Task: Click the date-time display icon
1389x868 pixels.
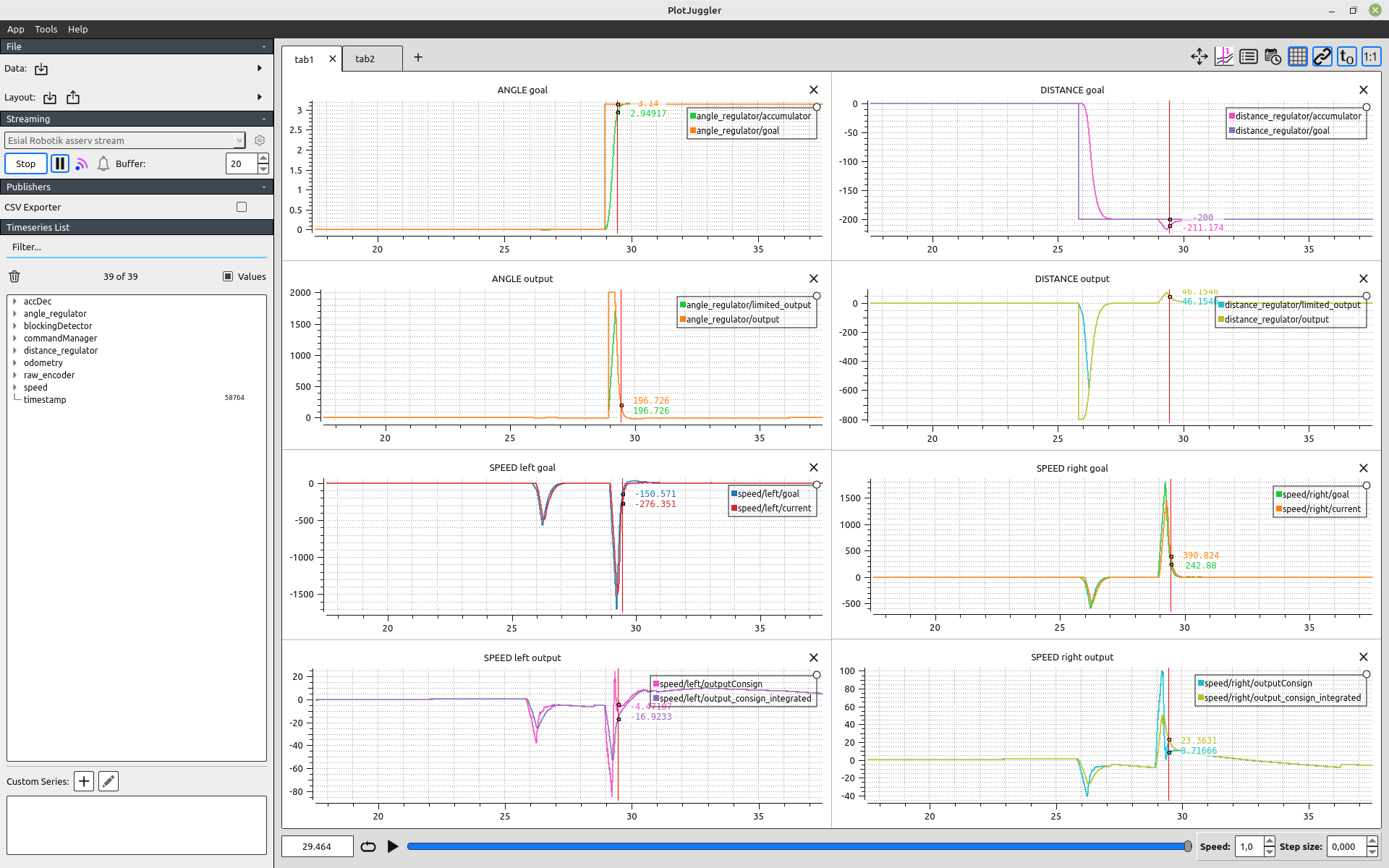Action: pos(1273,57)
